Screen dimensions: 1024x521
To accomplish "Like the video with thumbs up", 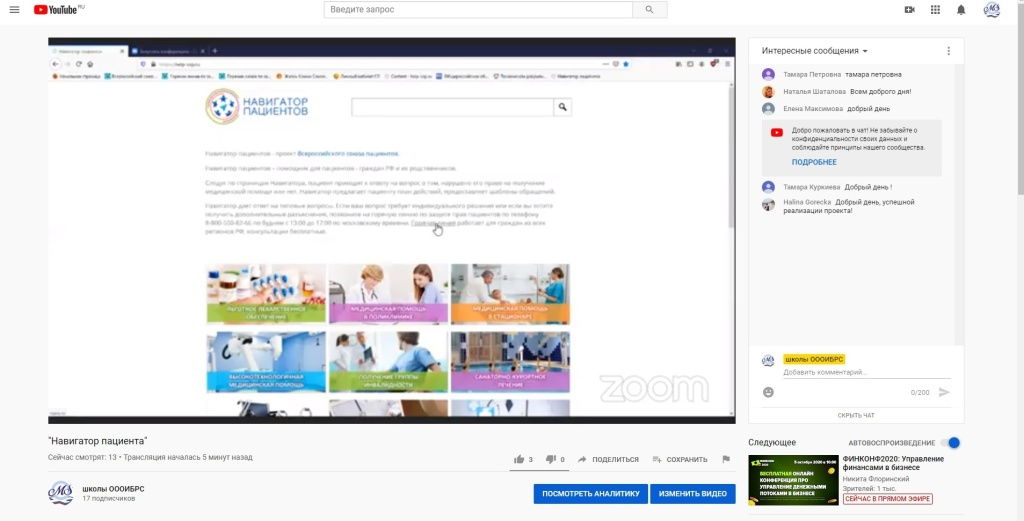I will [519, 459].
